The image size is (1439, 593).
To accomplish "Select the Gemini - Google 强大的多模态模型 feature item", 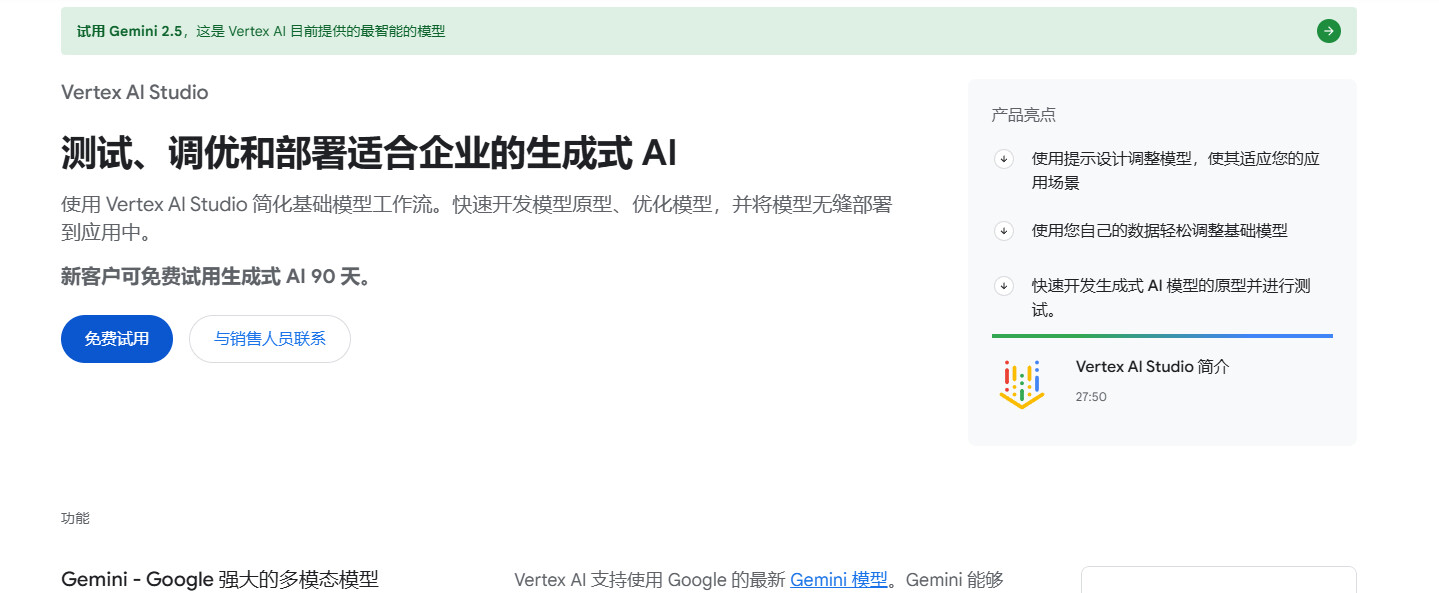I will pos(220,580).
